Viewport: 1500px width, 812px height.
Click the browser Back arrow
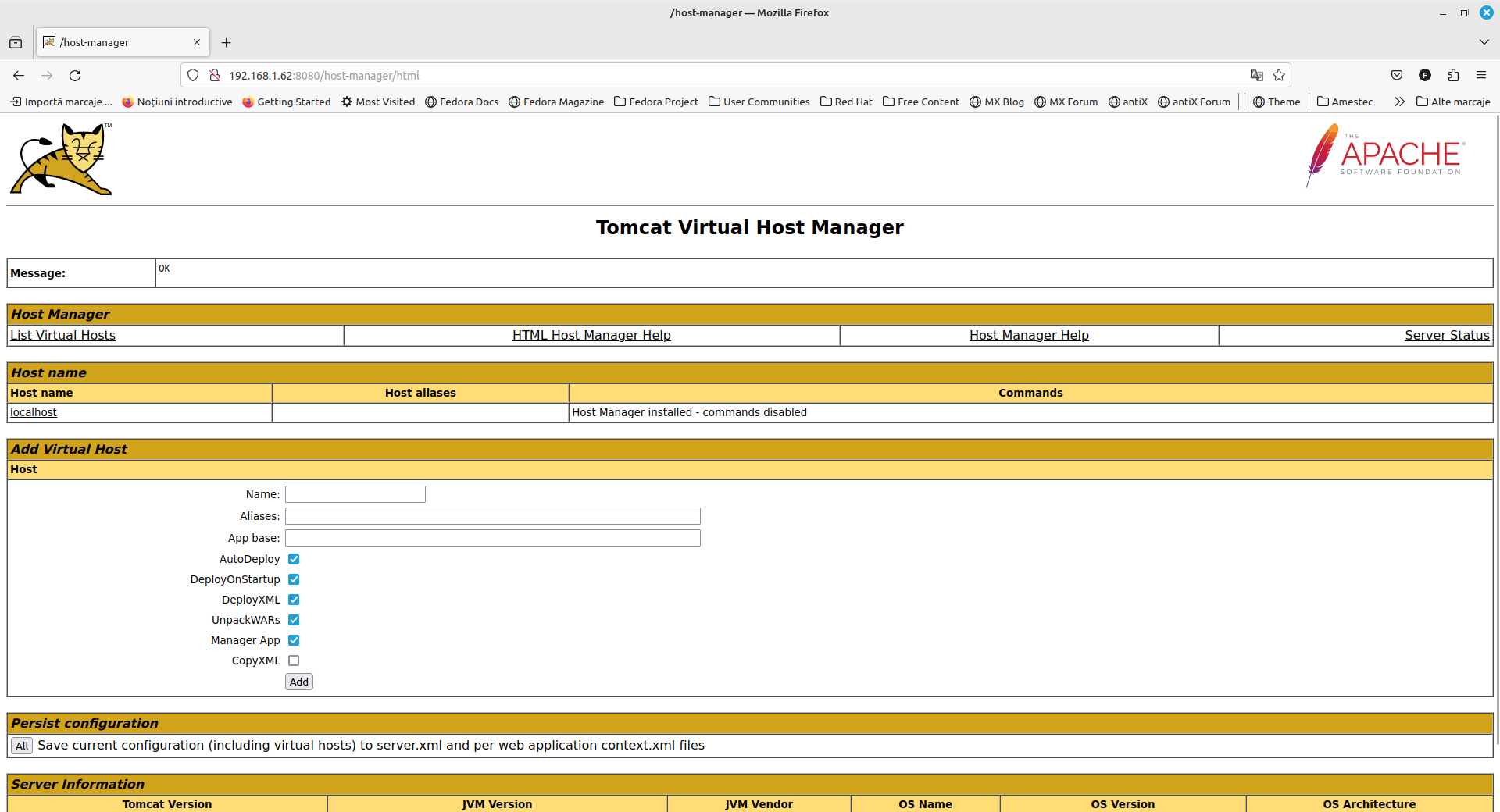(x=19, y=76)
